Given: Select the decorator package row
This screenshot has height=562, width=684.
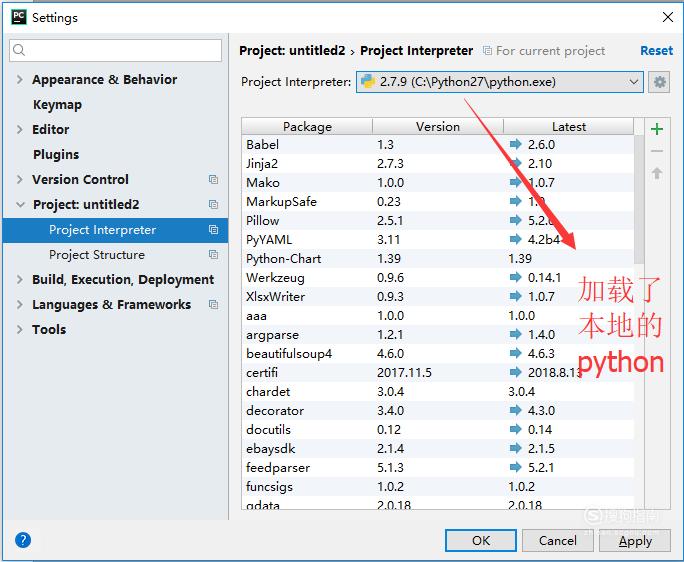Looking at the screenshot, I should click(438, 411).
